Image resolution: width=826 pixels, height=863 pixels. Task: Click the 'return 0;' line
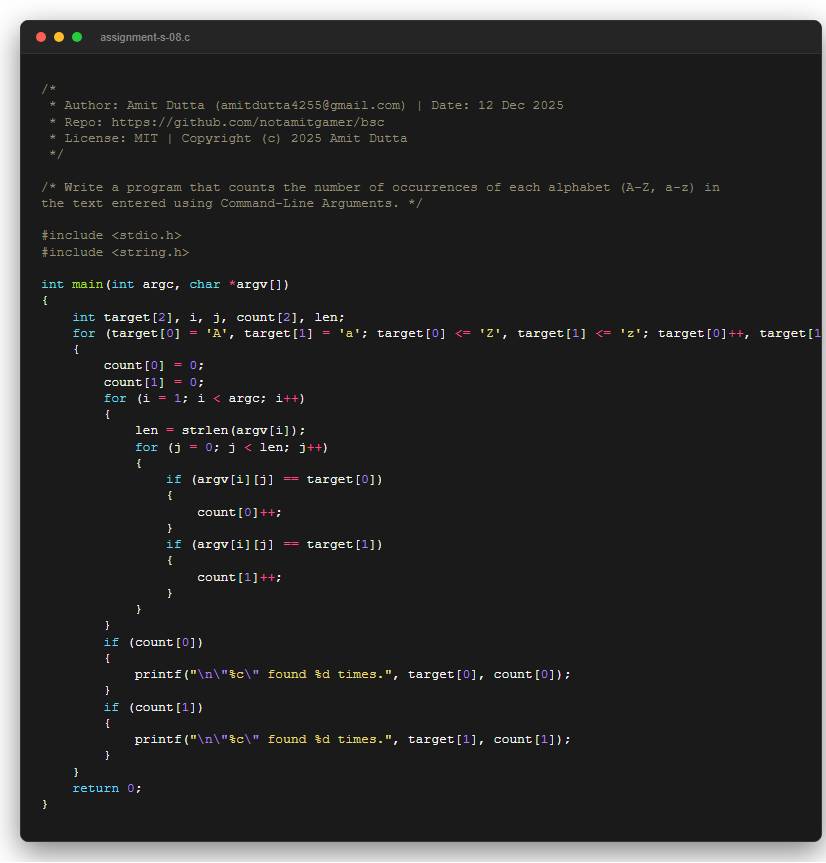click(107, 789)
